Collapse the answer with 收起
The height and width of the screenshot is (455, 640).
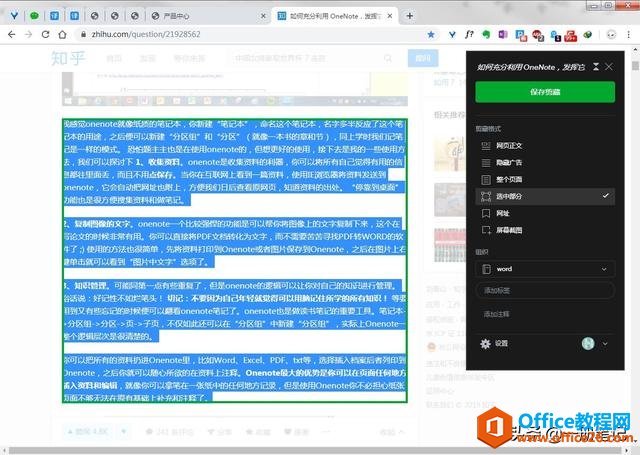pyautogui.click(x=392, y=432)
